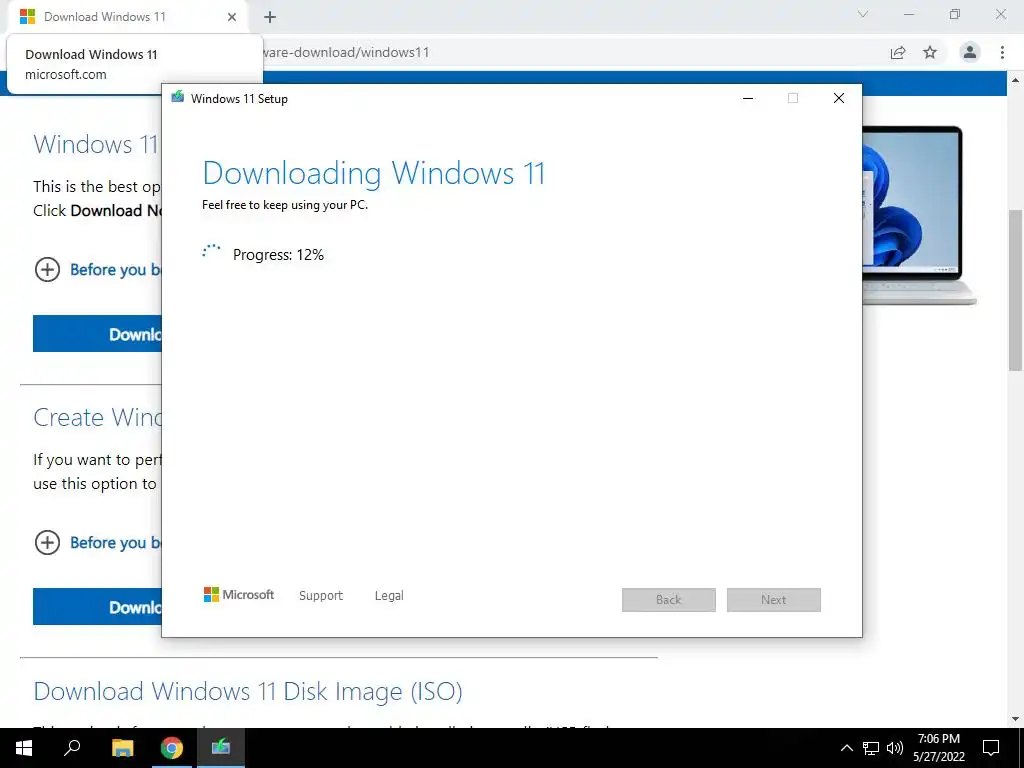Screen dimensions: 1024x768
Task: Open taskbar Search
Action: click(x=72, y=748)
